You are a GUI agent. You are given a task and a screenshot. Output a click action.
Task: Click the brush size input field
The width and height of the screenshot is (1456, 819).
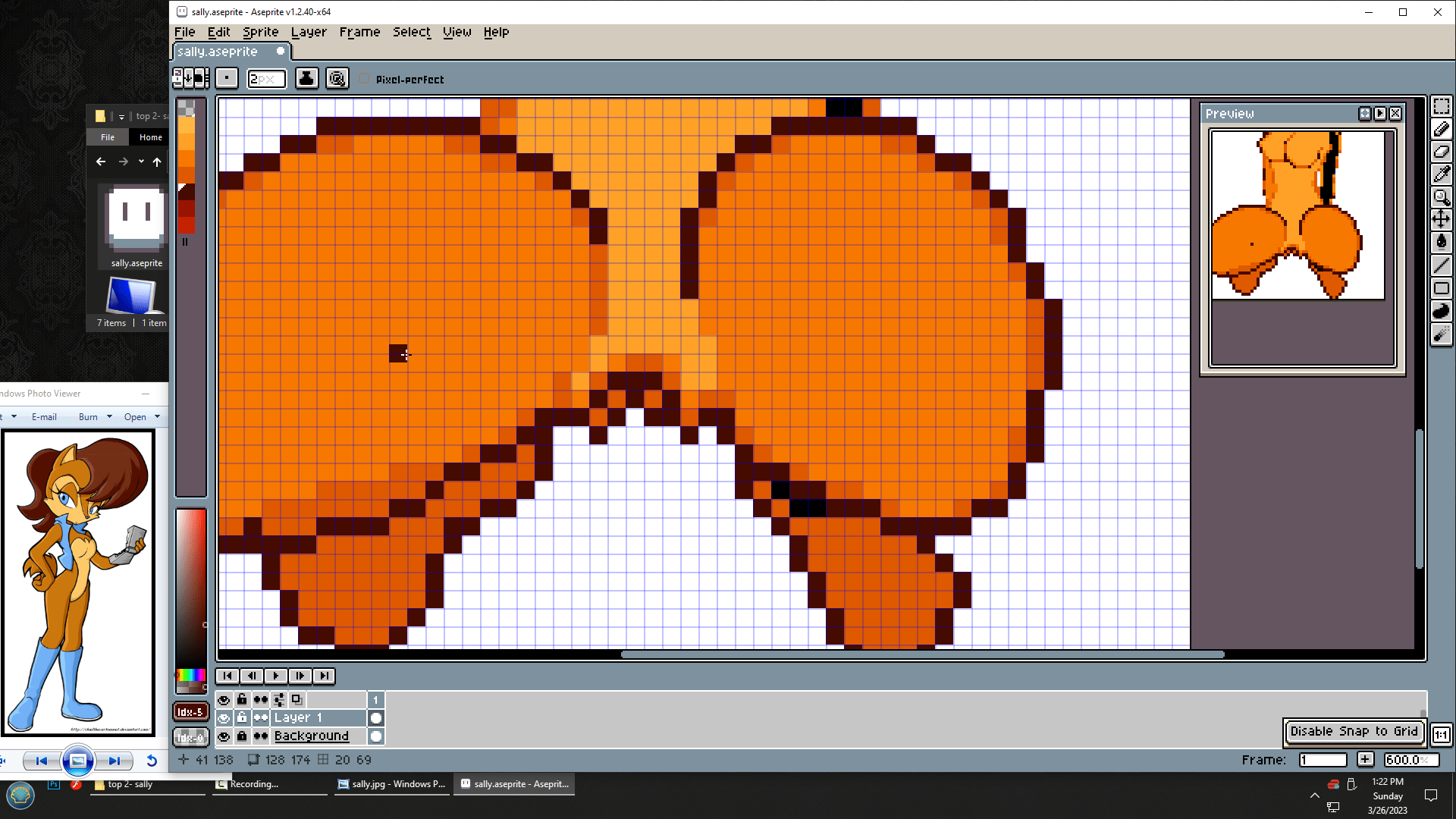click(x=266, y=79)
